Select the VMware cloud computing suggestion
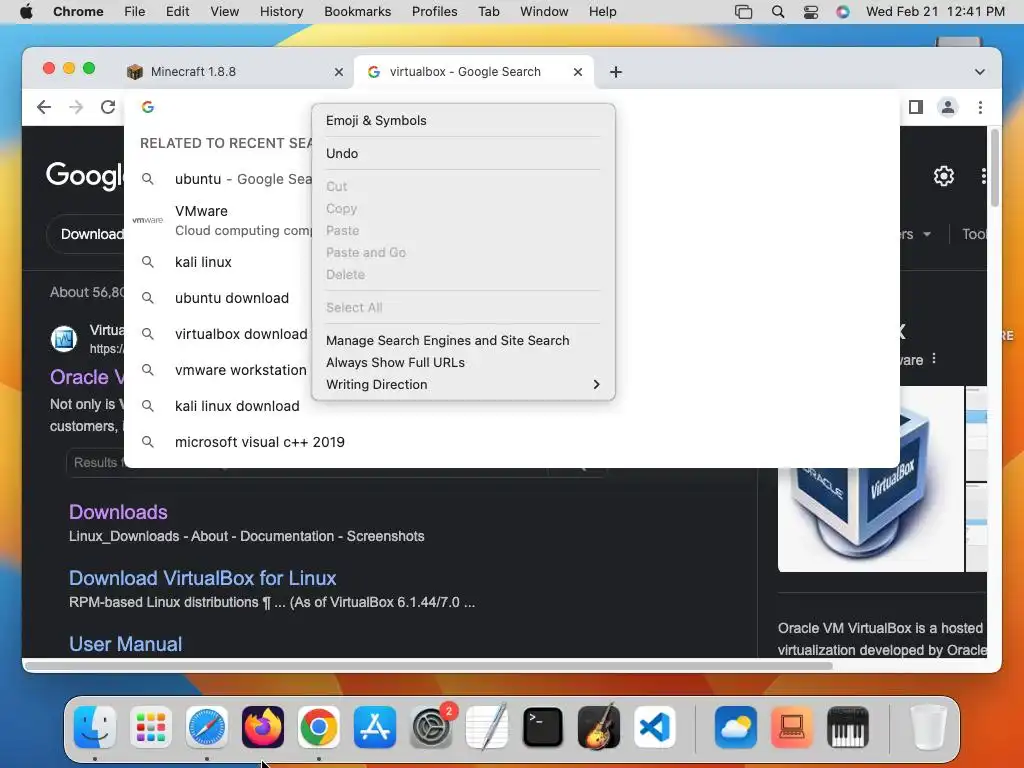The width and height of the screenshot is (1024, 768). coord(219,220)
